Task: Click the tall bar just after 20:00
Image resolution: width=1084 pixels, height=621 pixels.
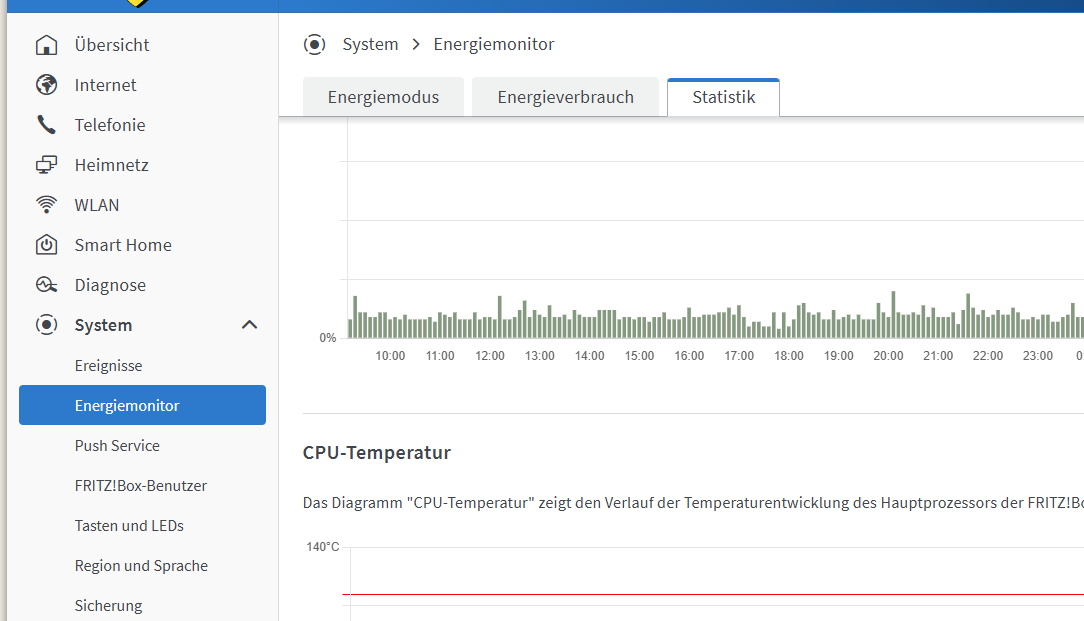Action: click(893, 315)
